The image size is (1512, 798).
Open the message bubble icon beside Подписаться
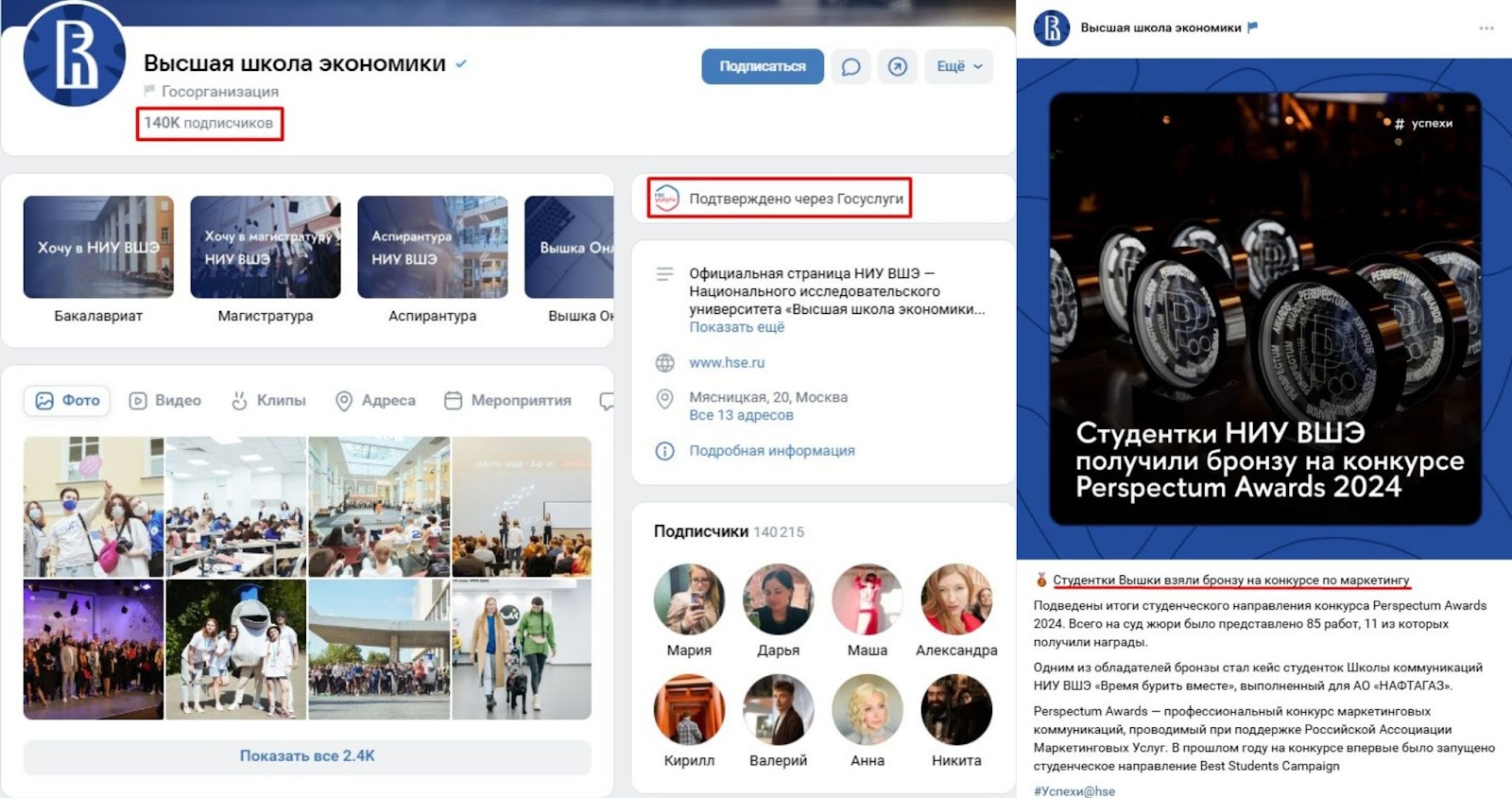[850, 66]
